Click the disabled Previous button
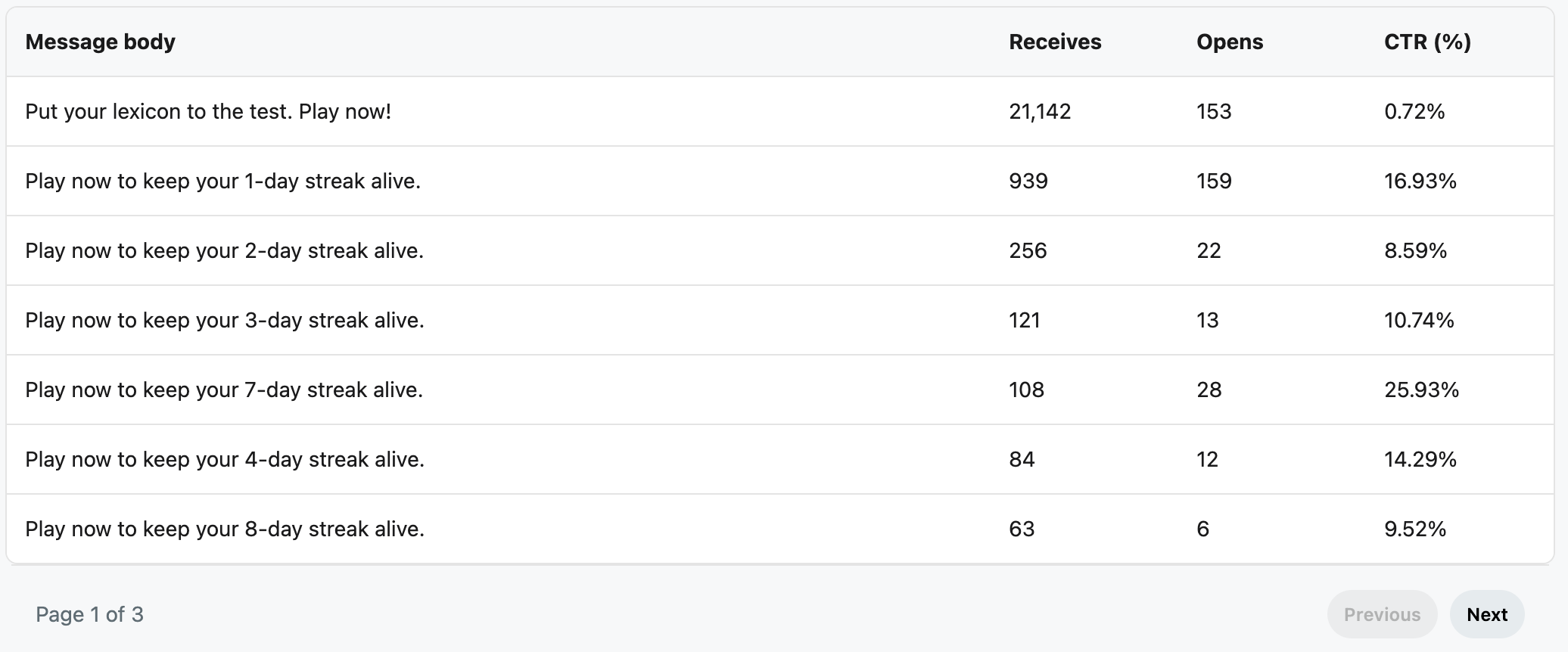The width and height of the screenshot is (1568, 652). [x=1382, y=614]
